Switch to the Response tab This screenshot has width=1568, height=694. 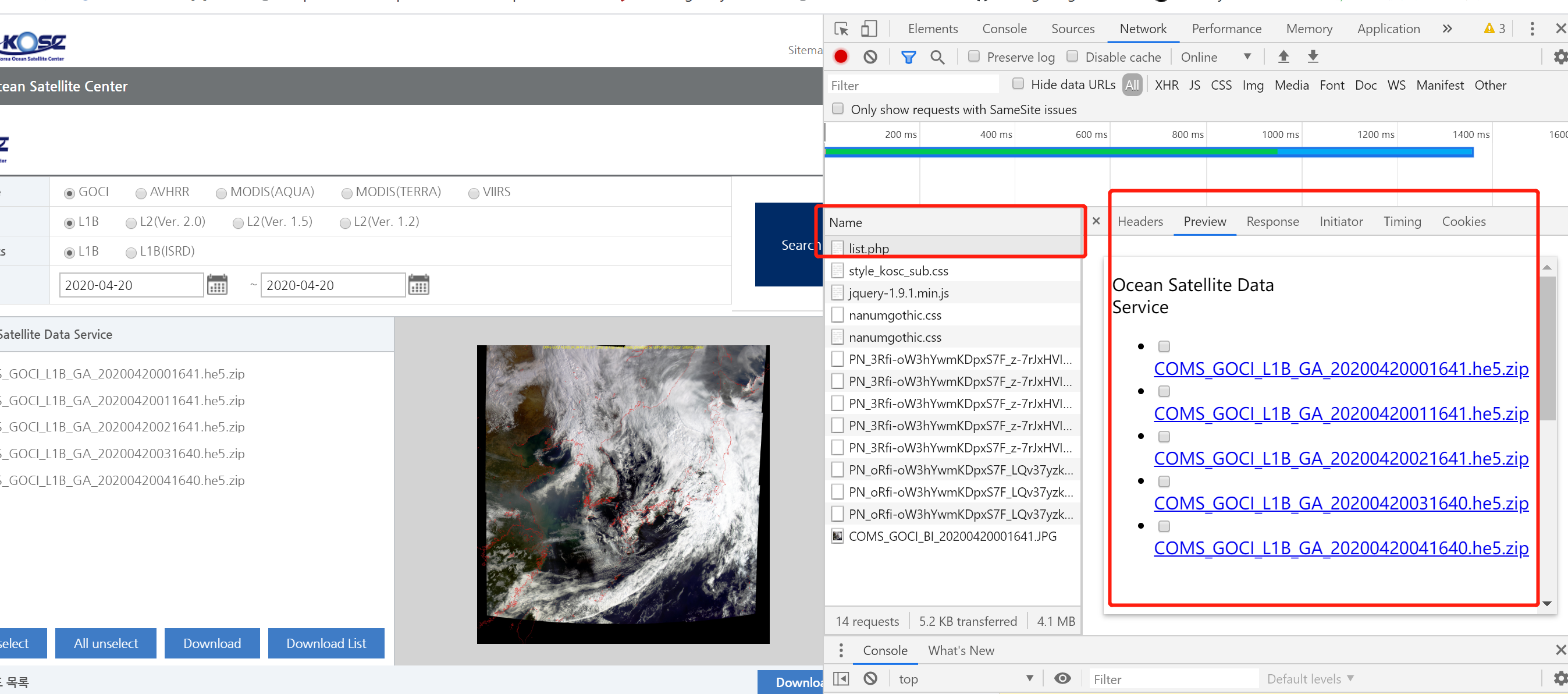click(1272, 221)
